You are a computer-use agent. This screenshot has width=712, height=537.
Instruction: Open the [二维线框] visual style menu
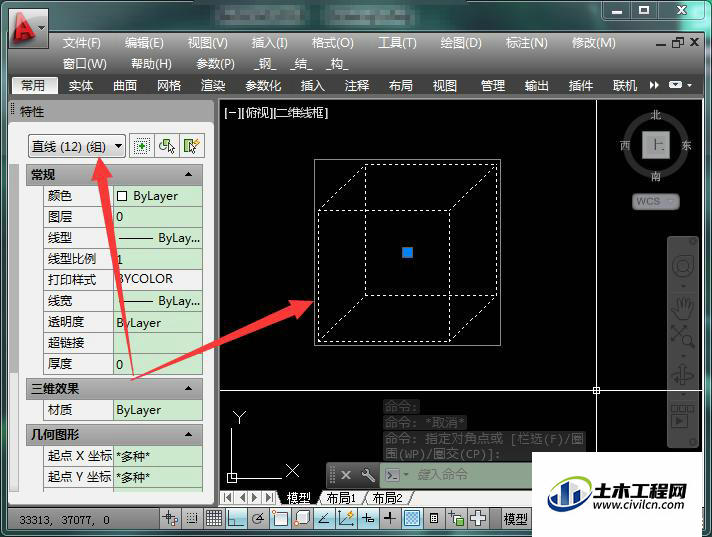pos(300,113)
